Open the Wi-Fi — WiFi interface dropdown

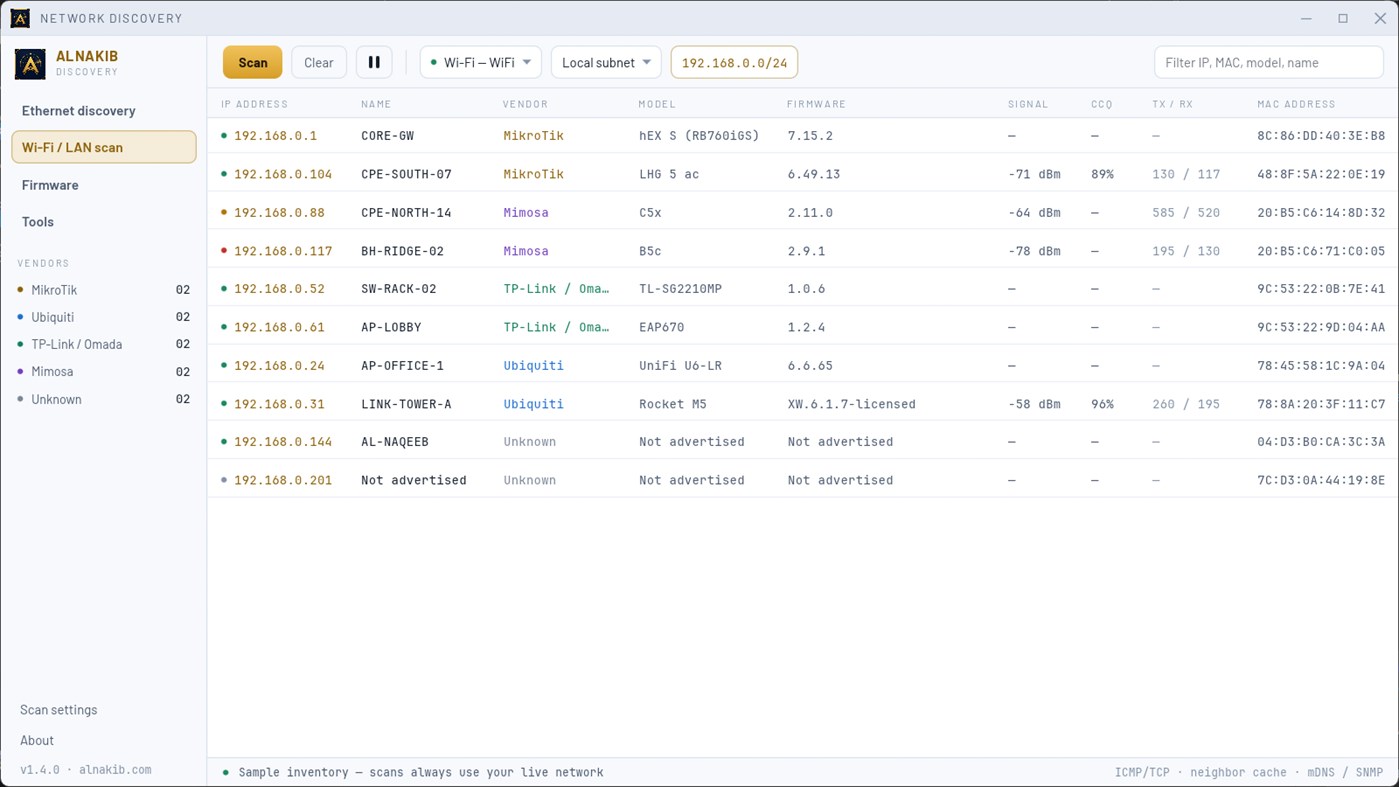coord(481,62)
